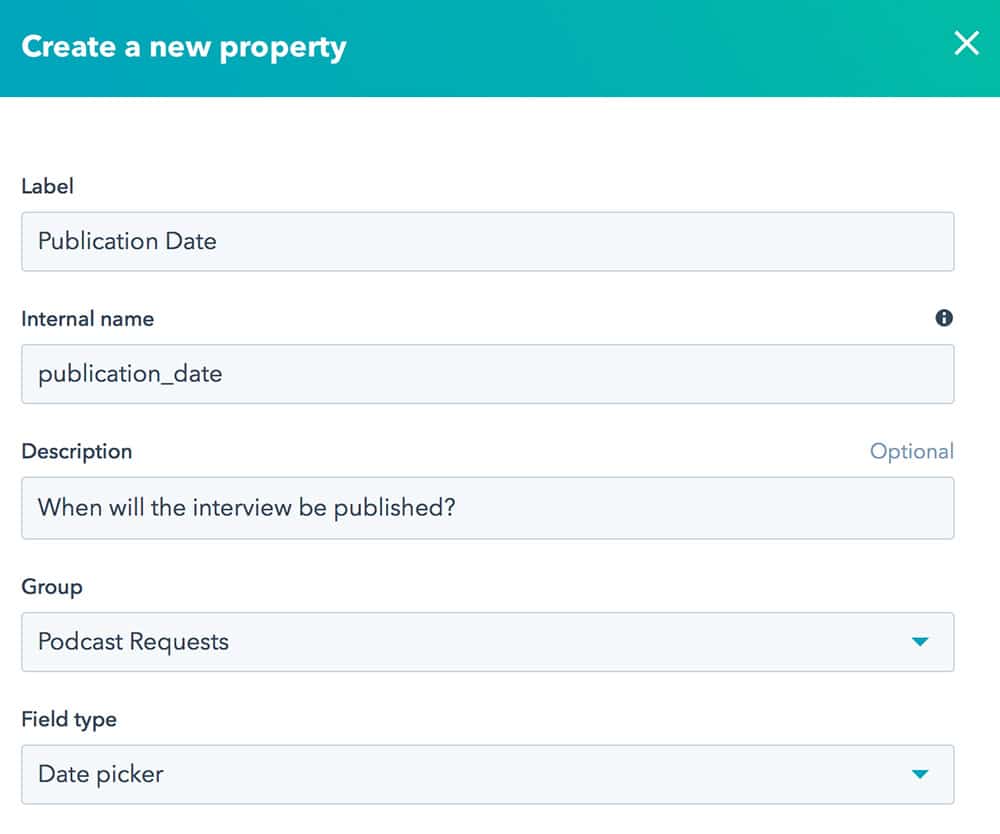Close the Create a new property dialog
Viewport: 1000px width, 834px height.
coord(965,44)
